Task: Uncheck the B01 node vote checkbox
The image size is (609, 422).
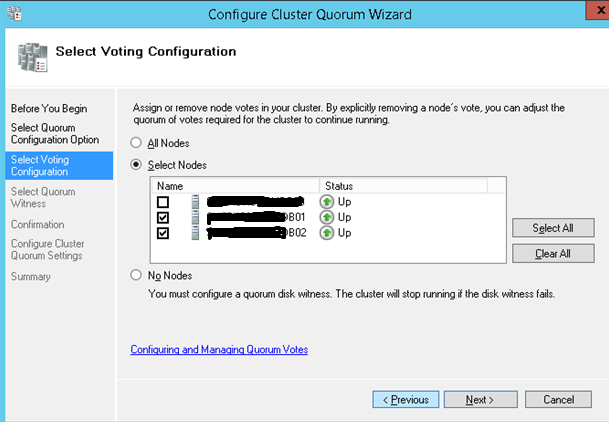Action: click(x=162, y=217)
